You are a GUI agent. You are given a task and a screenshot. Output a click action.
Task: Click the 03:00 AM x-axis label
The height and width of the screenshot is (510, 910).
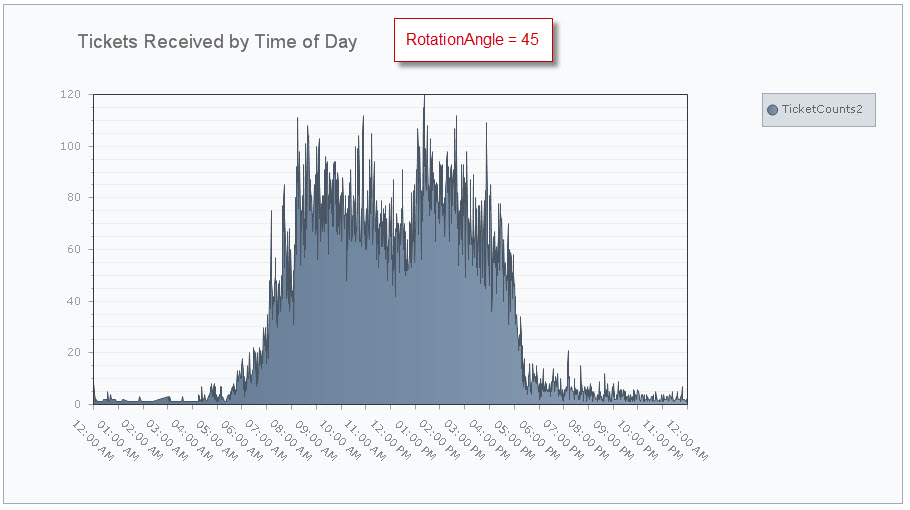click(x=167, y=440)
